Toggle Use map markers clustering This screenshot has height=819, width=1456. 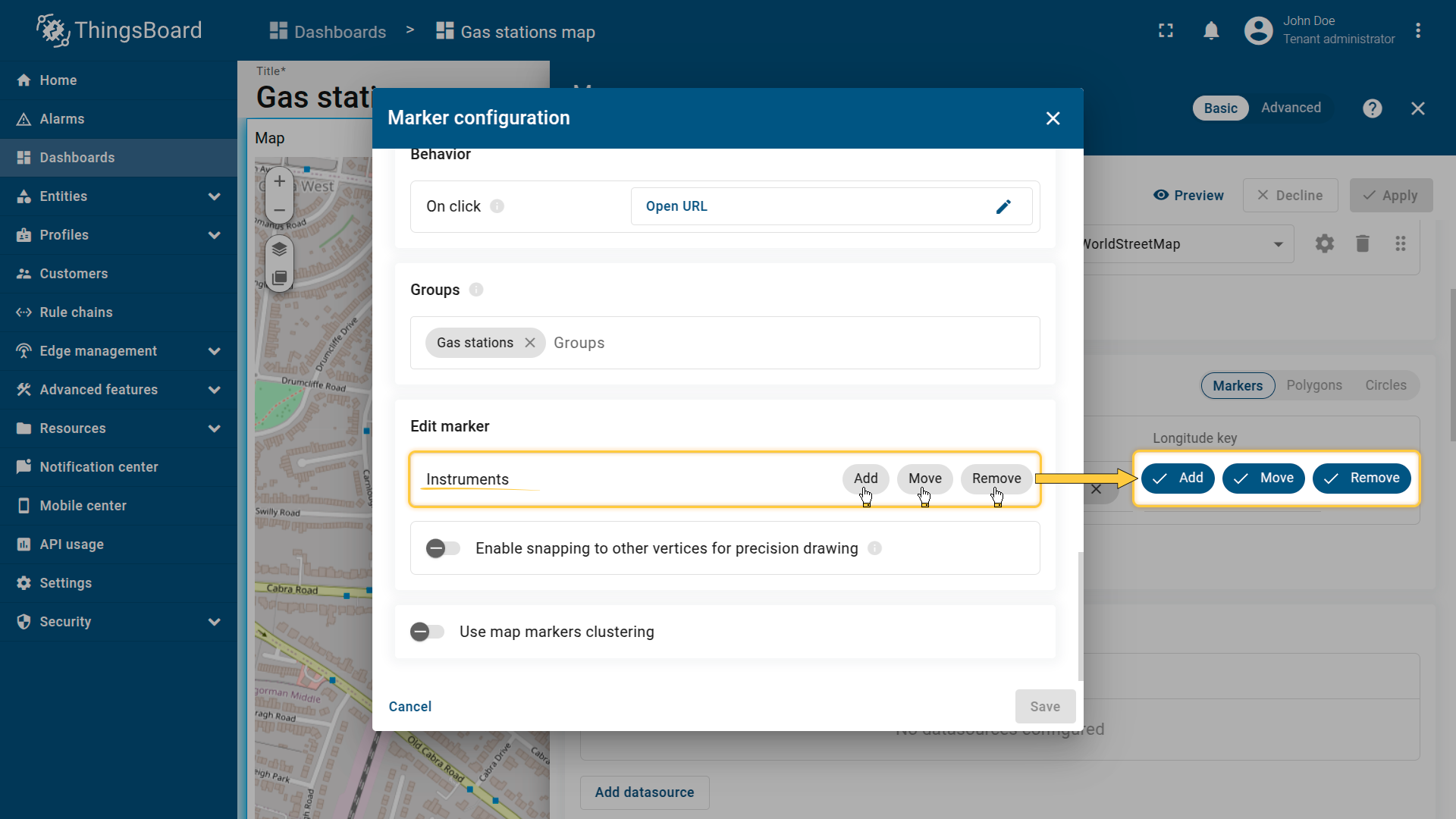tap(427, 632)
